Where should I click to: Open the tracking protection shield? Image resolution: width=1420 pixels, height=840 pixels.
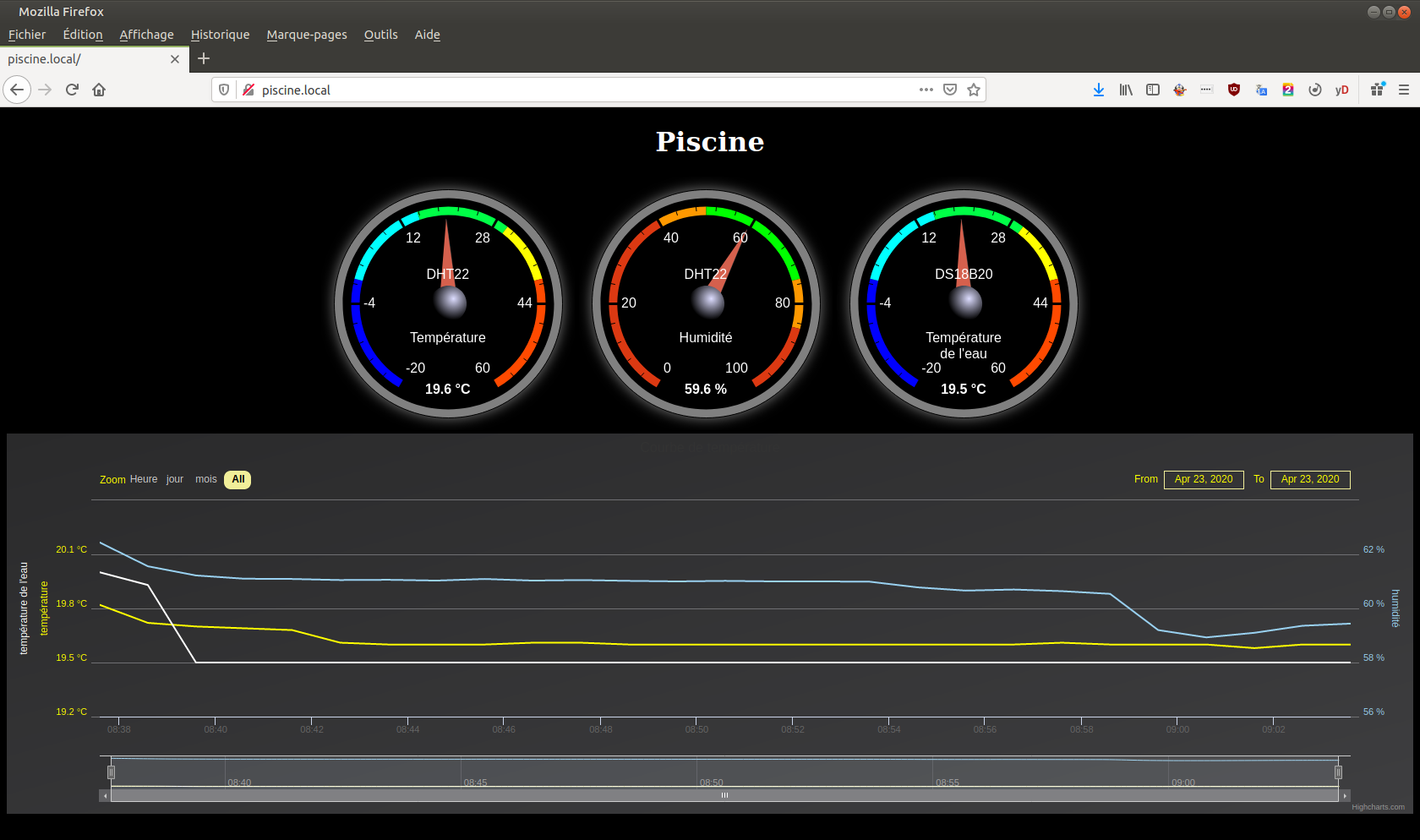point(224,90)
